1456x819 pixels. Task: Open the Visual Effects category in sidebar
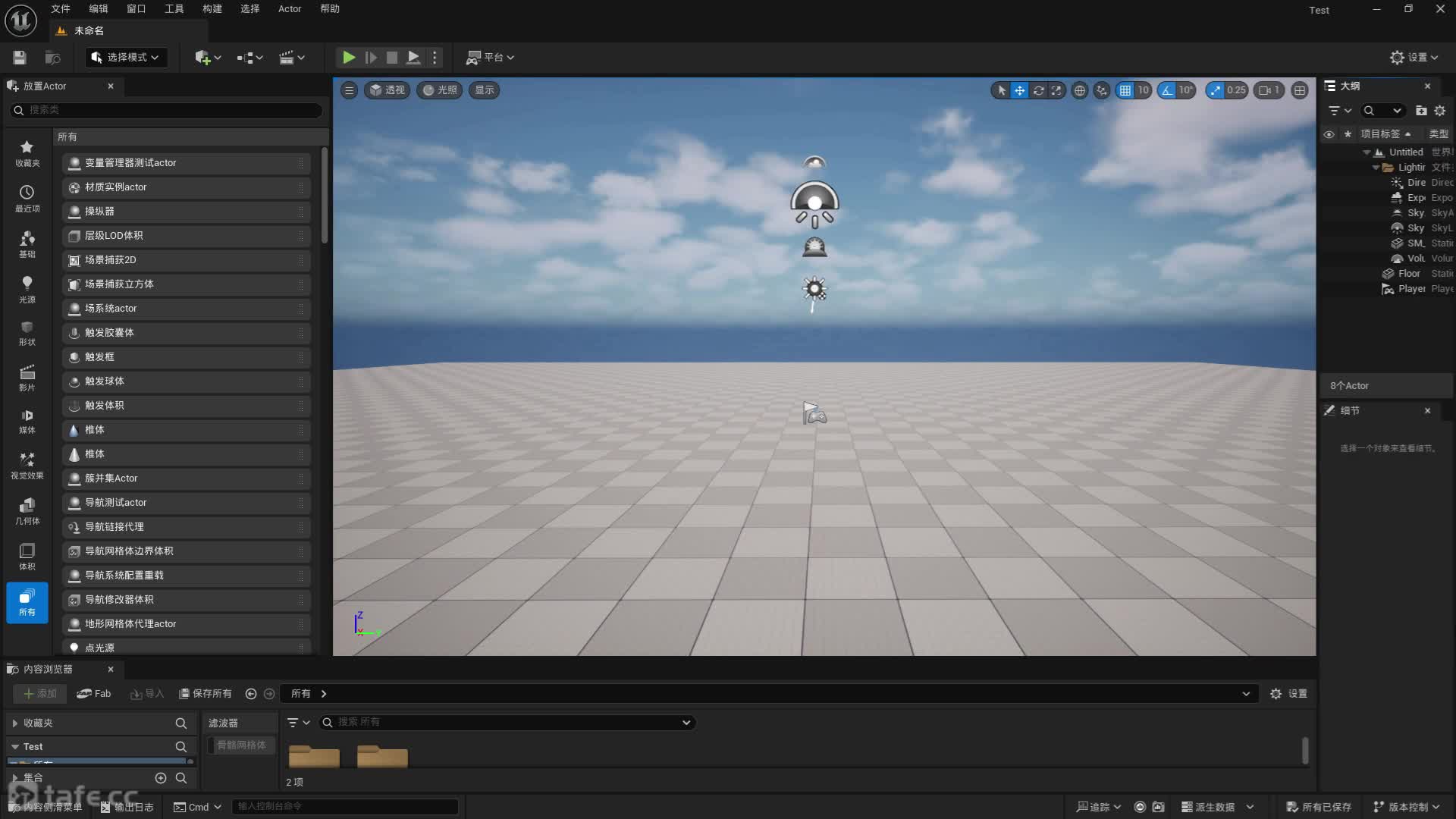(x=27, y=465)
